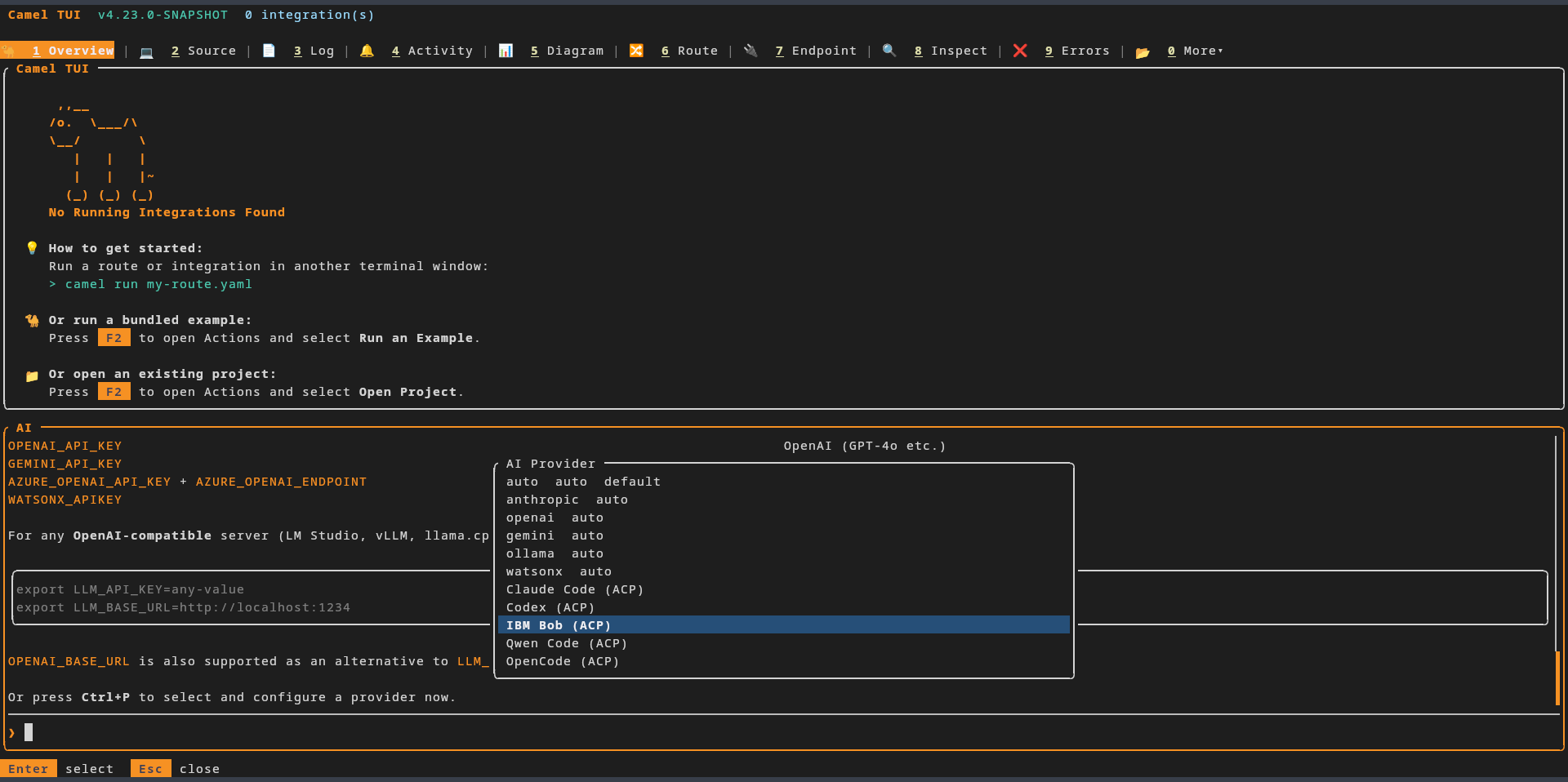This screenshot has width=1568, height=782.
Task: Click the Esc close key hint
Action: pos(176,769)
